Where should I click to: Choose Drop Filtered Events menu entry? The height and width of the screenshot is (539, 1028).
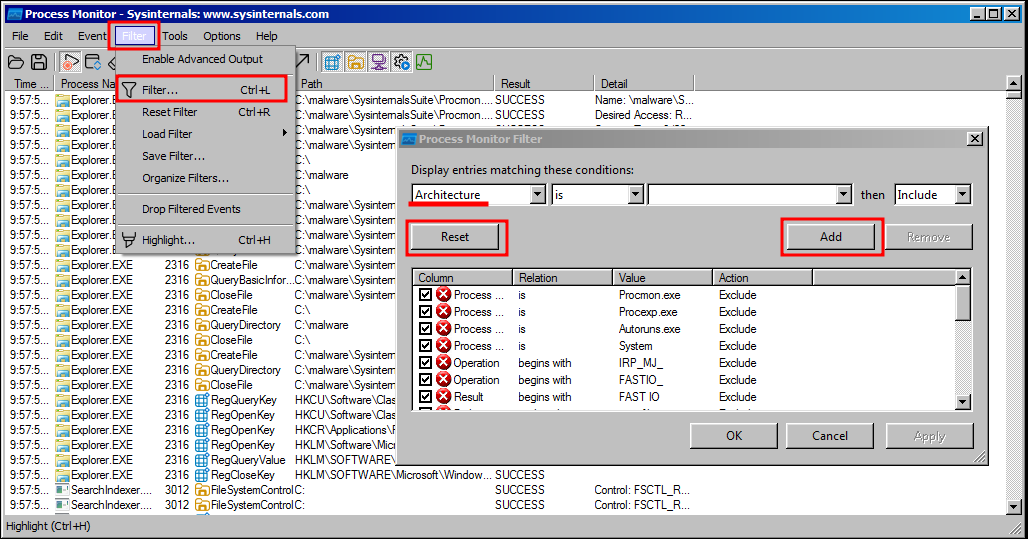[x=206, y=209]
